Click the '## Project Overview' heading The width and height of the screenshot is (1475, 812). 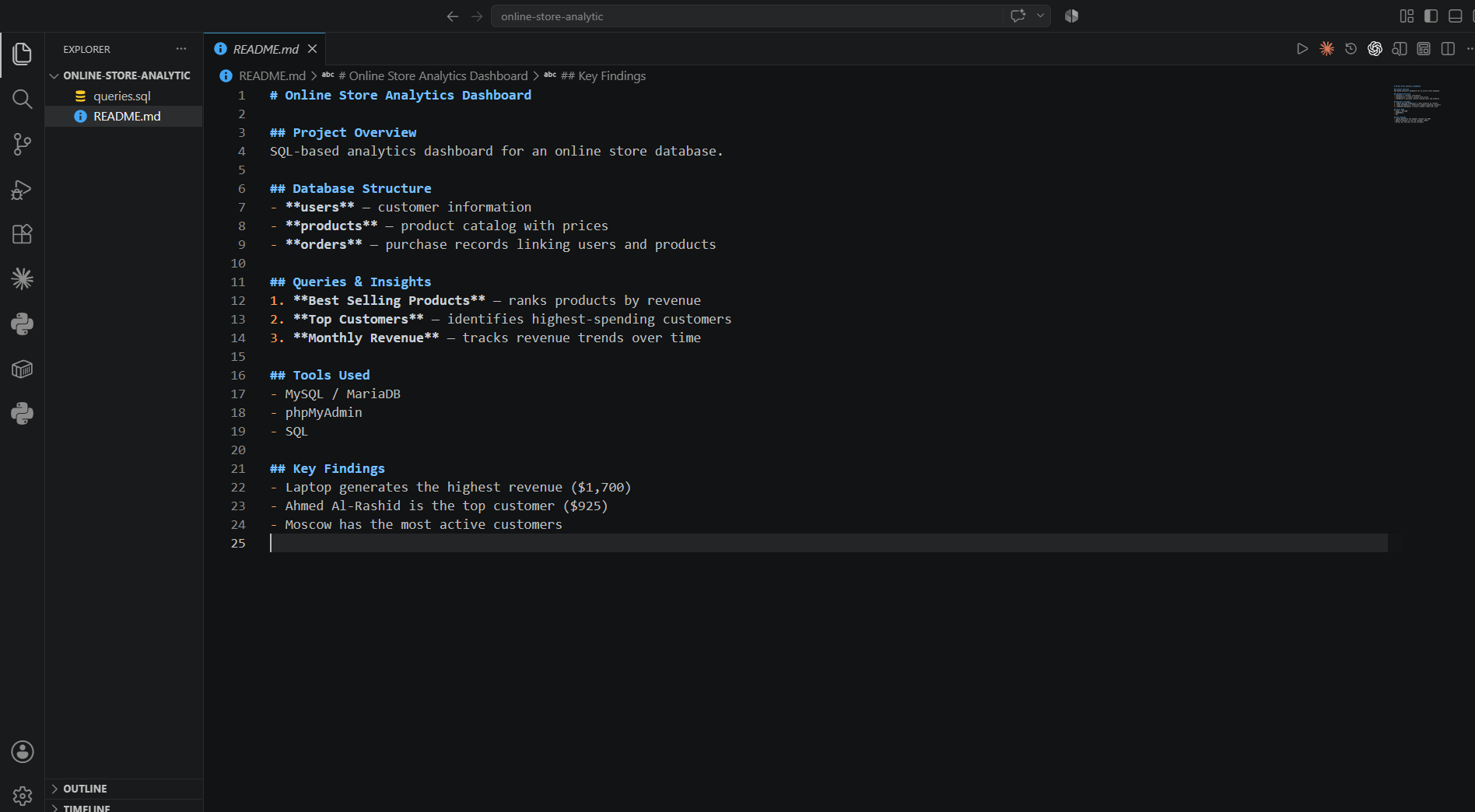[x=343, y=132]
